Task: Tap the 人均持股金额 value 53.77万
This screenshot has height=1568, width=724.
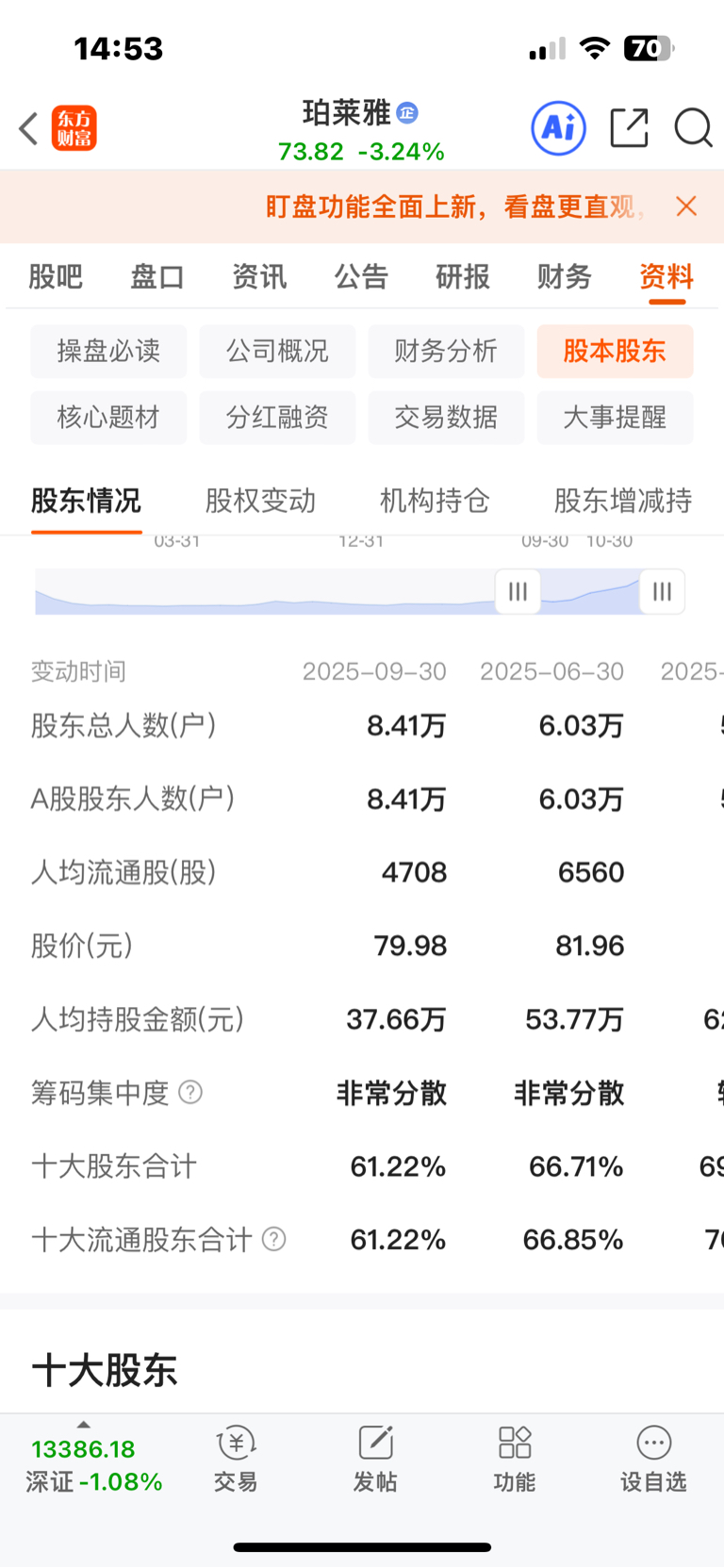Action: tap(574, 1019)
